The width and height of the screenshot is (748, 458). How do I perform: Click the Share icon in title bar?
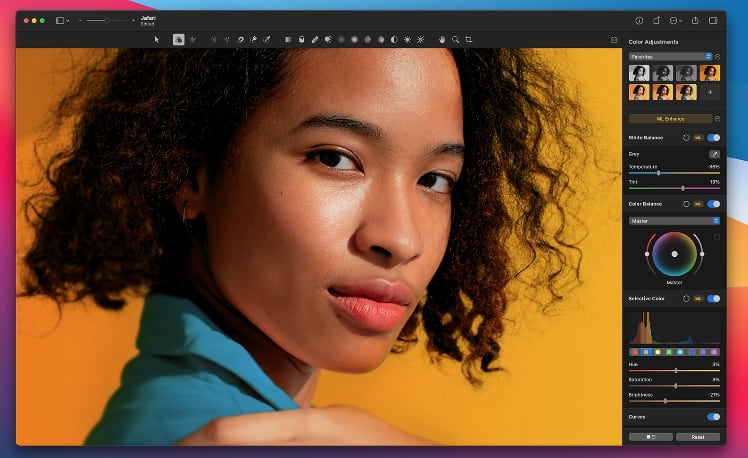tap(694, 20)
